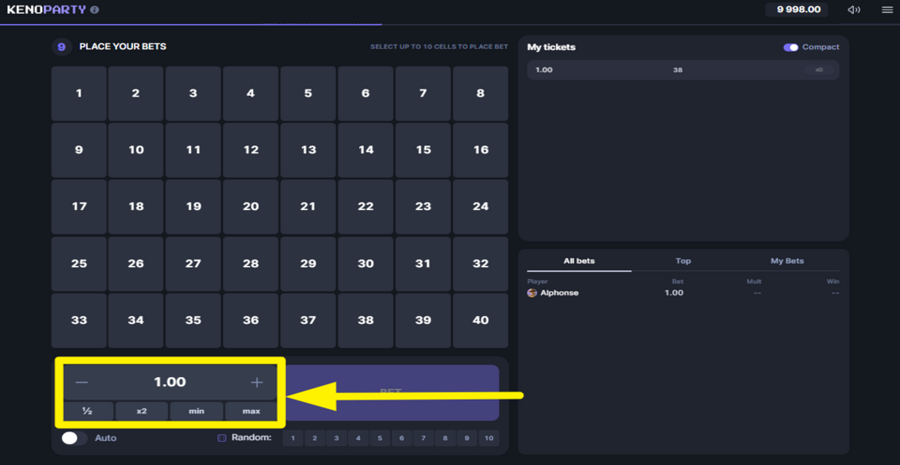Pick 9 random cells
Viewport: 900px width, 465px height.
click(467, 439)
